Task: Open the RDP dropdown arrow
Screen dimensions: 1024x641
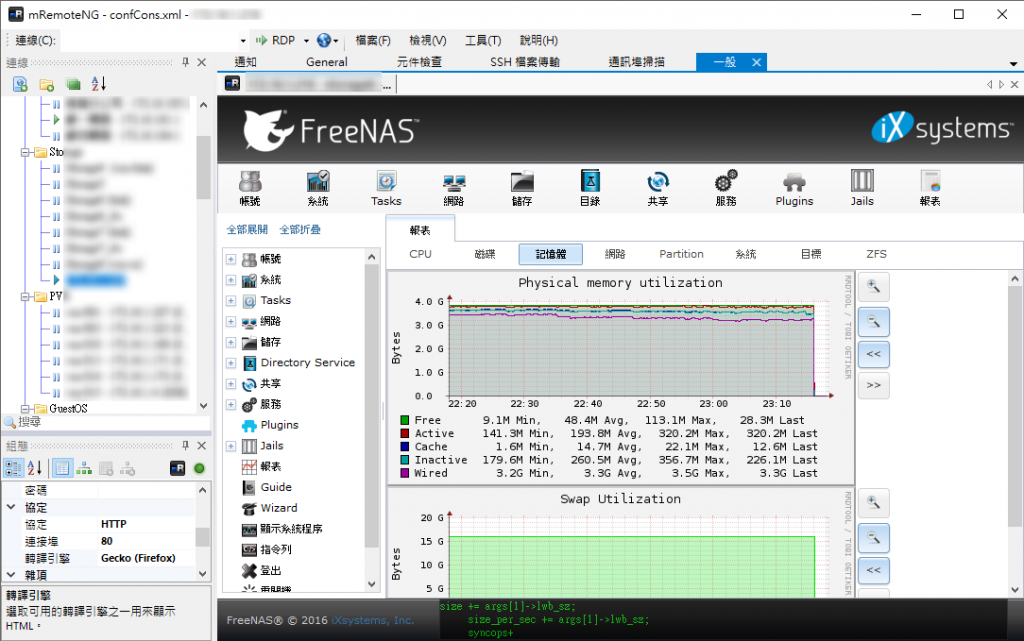Action: pyautogui.click(x=306, y=40)
